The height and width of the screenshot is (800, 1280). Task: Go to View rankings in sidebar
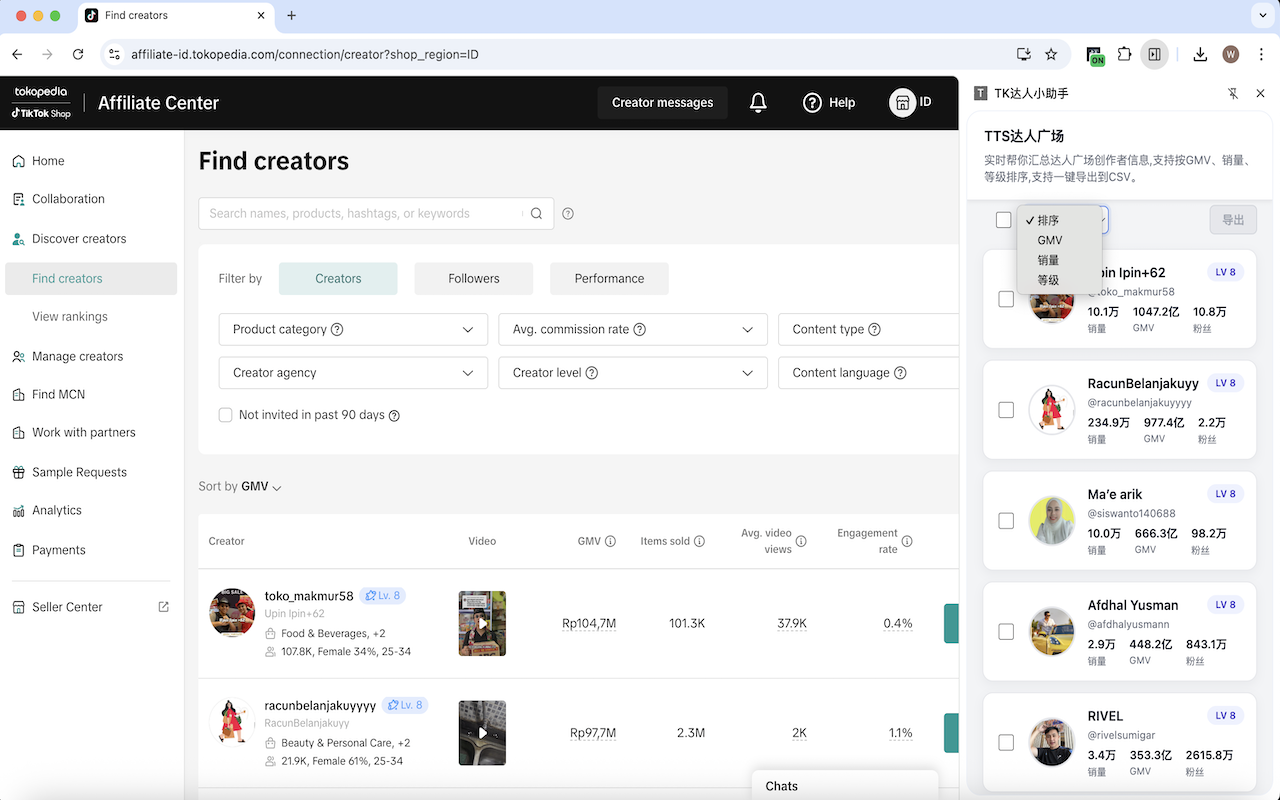70,317
